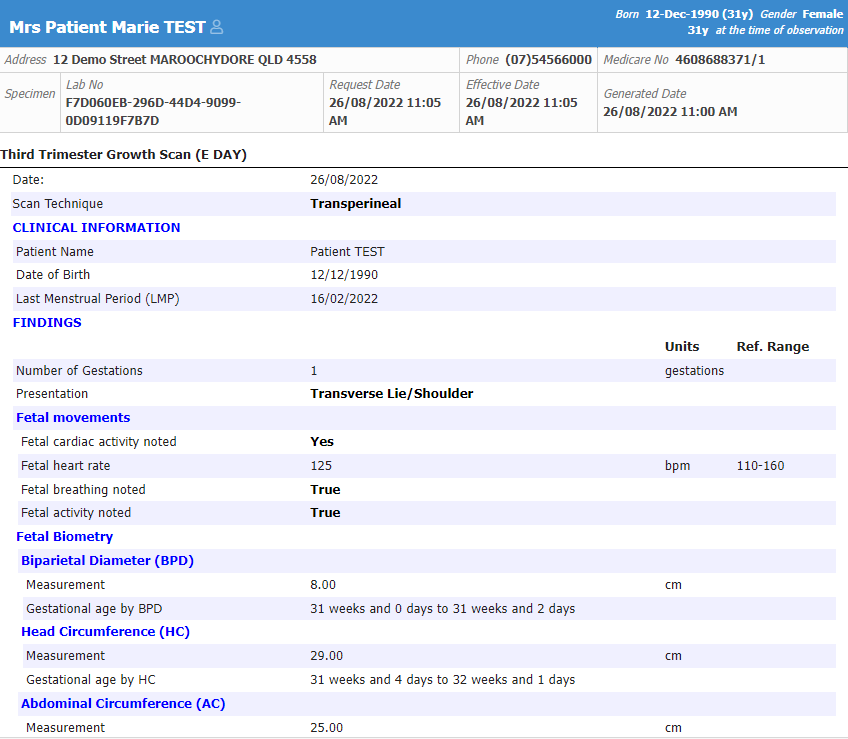This screenshot has width=848, height=739.
Task: Select Presentation value 'Transverse Lie/Shoulder'
Action: coord(392,393)
